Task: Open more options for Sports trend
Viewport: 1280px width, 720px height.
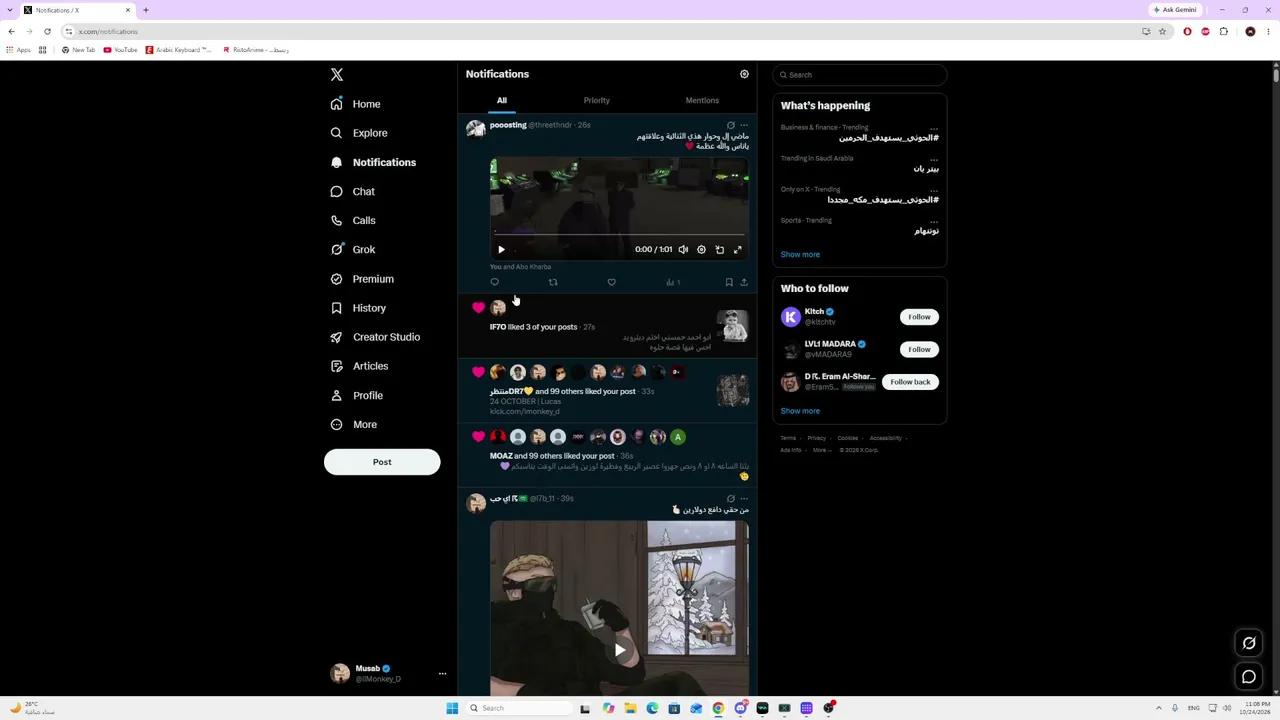Action: [x=934, y=221]
